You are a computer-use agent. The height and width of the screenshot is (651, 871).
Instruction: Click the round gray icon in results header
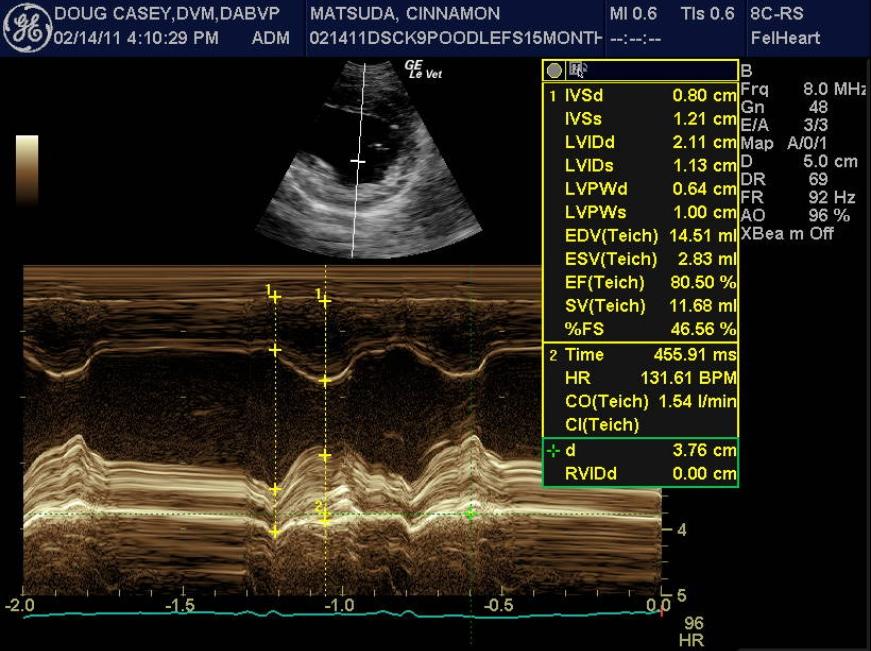(x=554, y=70)
